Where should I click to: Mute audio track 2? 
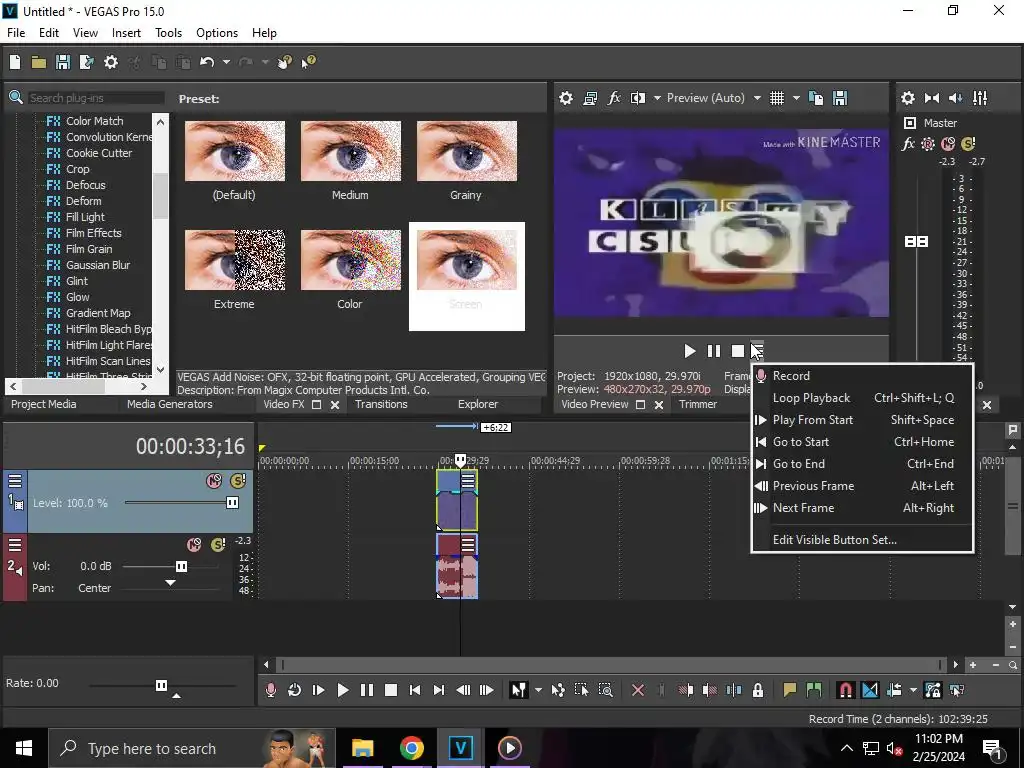tap(194, 545)
